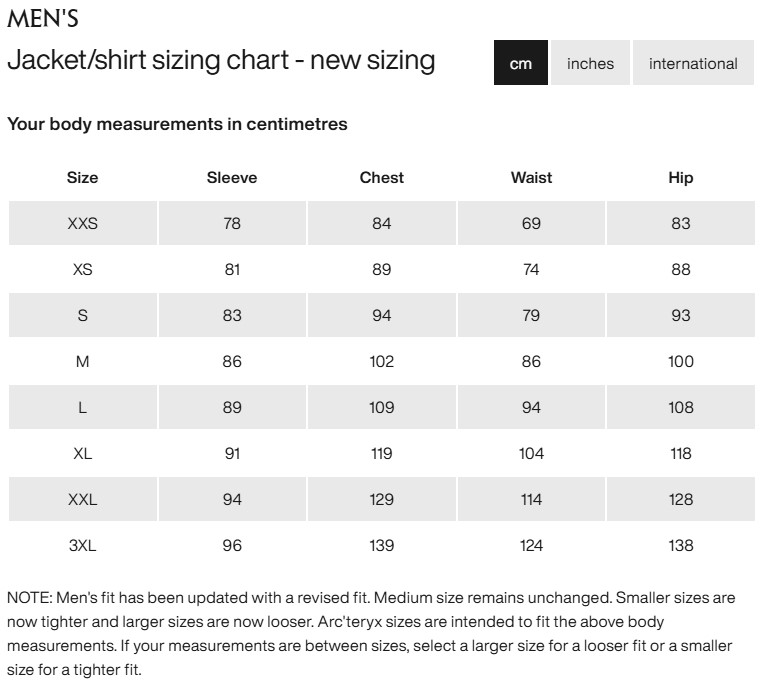Select the cm unit option
763x694 pixels.
point(521,63)
